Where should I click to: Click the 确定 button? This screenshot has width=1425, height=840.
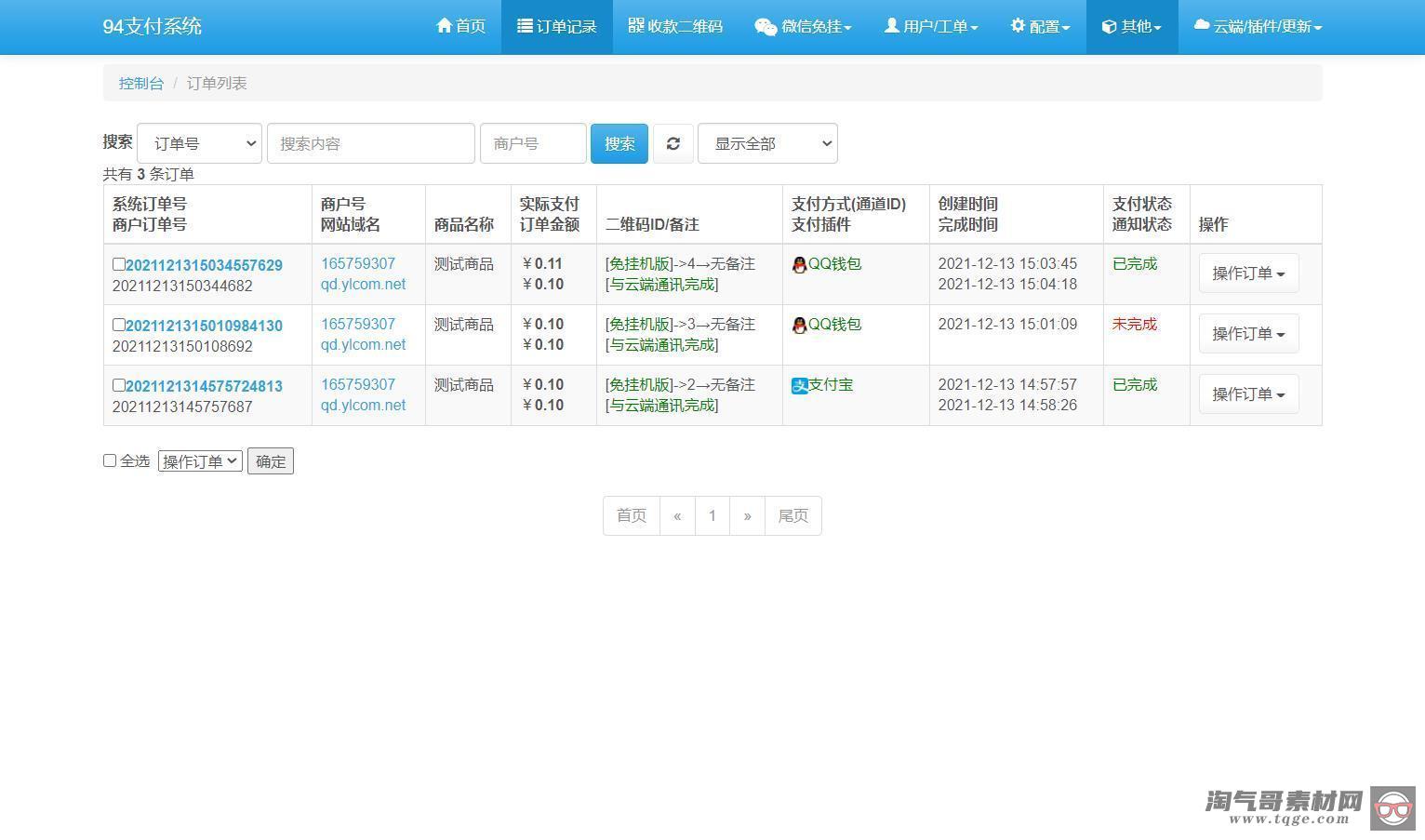[x=271, y=461]
